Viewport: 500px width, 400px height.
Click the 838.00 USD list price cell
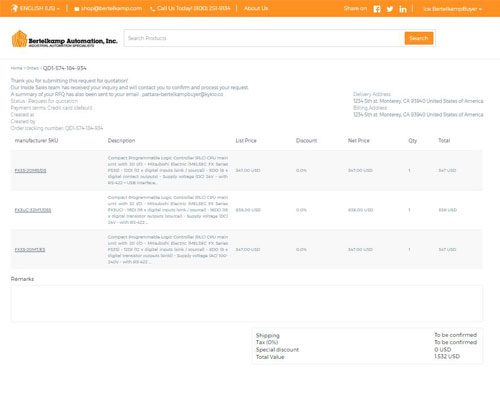tap(248, 210)
